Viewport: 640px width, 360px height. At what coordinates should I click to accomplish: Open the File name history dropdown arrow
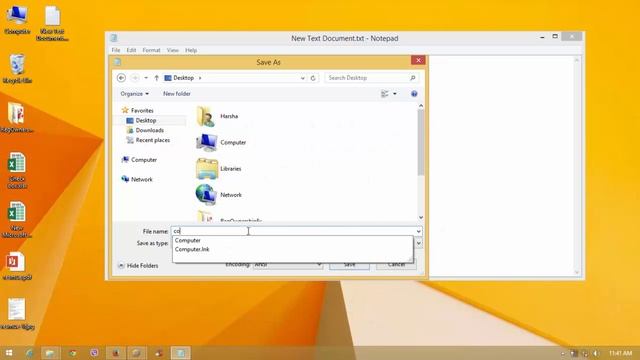point(418,231)
